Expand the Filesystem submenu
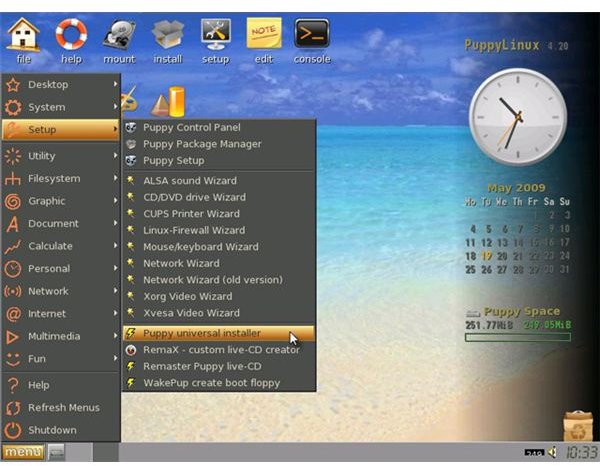Image resolution: width=600 pixels, height=466 pixels. tap(61, 178)
